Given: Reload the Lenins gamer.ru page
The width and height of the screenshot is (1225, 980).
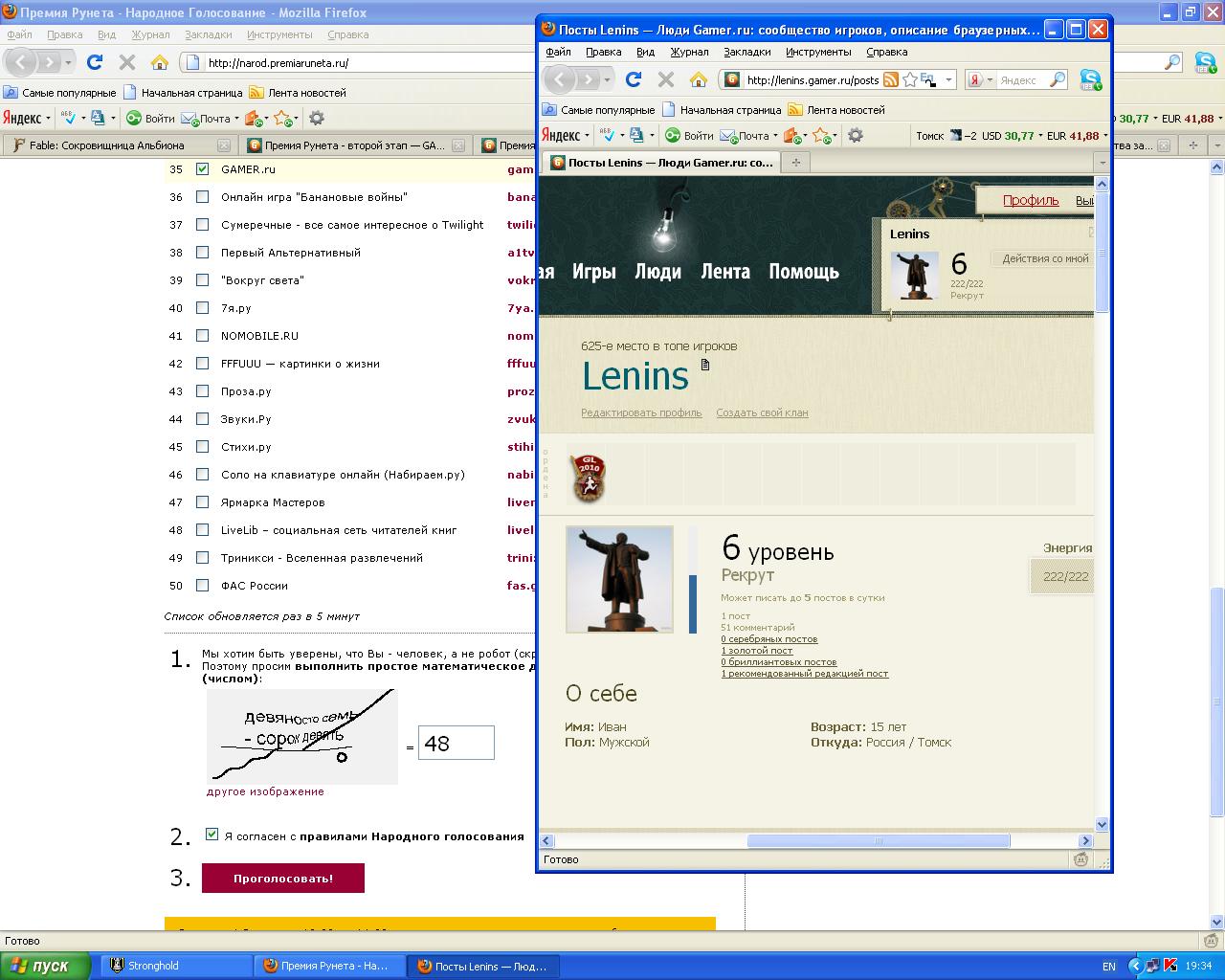Looking at the screenshot, I should 634,79.
